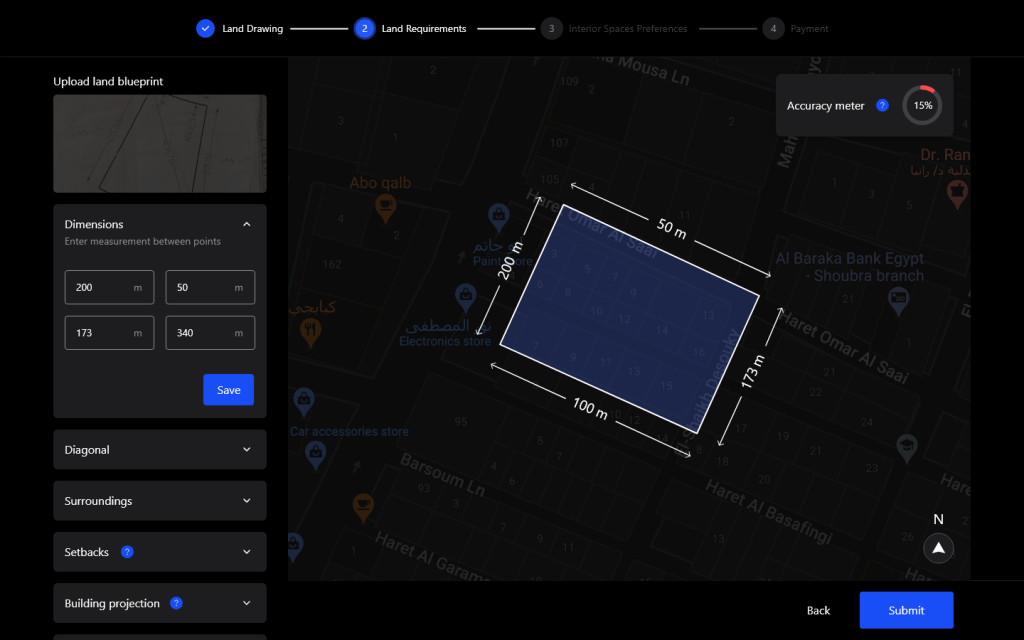Click the Al Baraka Bank map marker
The width and height of the screenshot is (1024, 640).
tap(898, 297)
